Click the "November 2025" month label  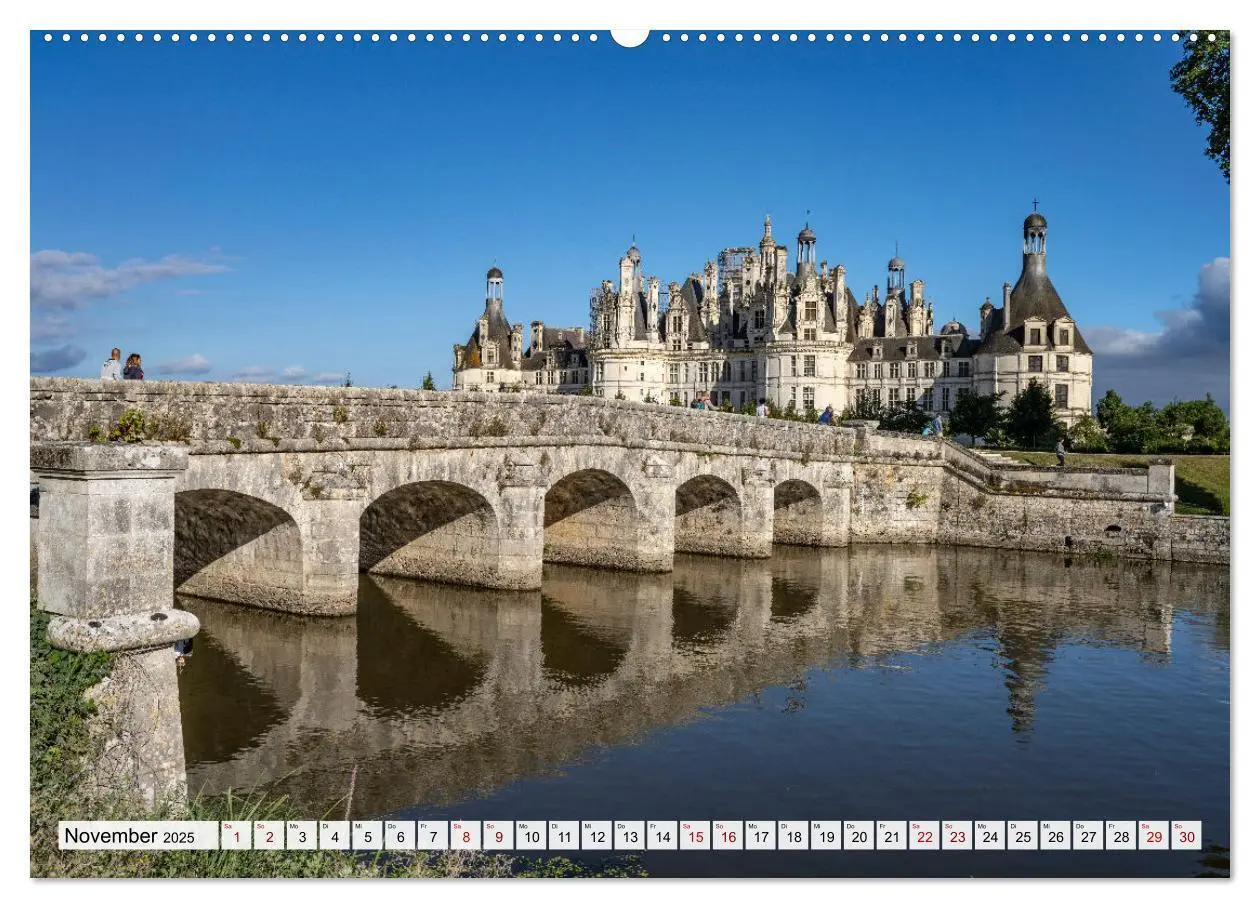pyautogui.click(x=130, y=836)
